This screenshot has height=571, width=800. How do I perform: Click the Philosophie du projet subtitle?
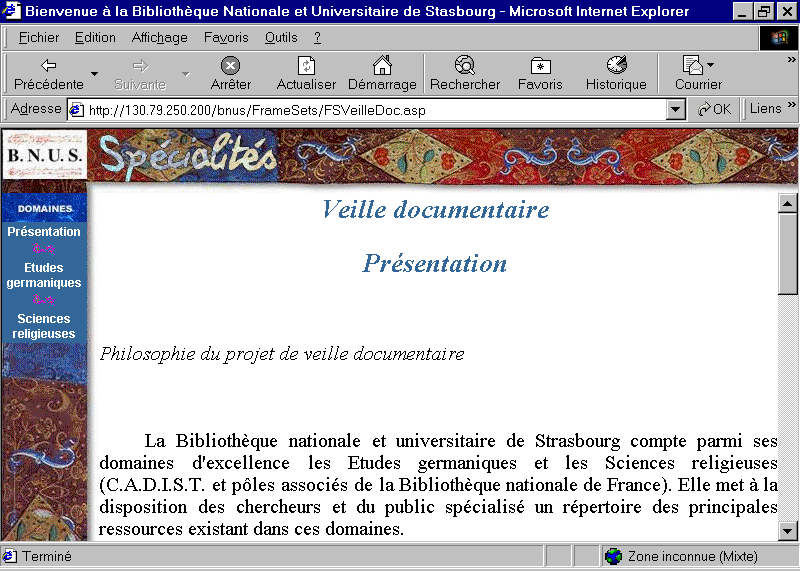tap(282, 354)
